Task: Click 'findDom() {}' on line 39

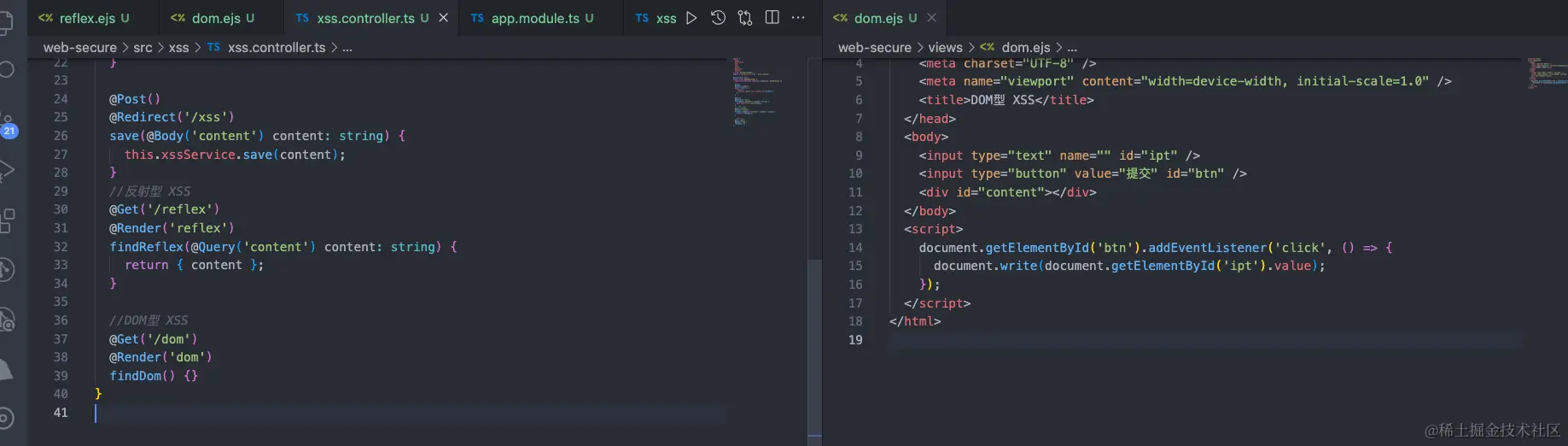Action: tap(154, 376)
